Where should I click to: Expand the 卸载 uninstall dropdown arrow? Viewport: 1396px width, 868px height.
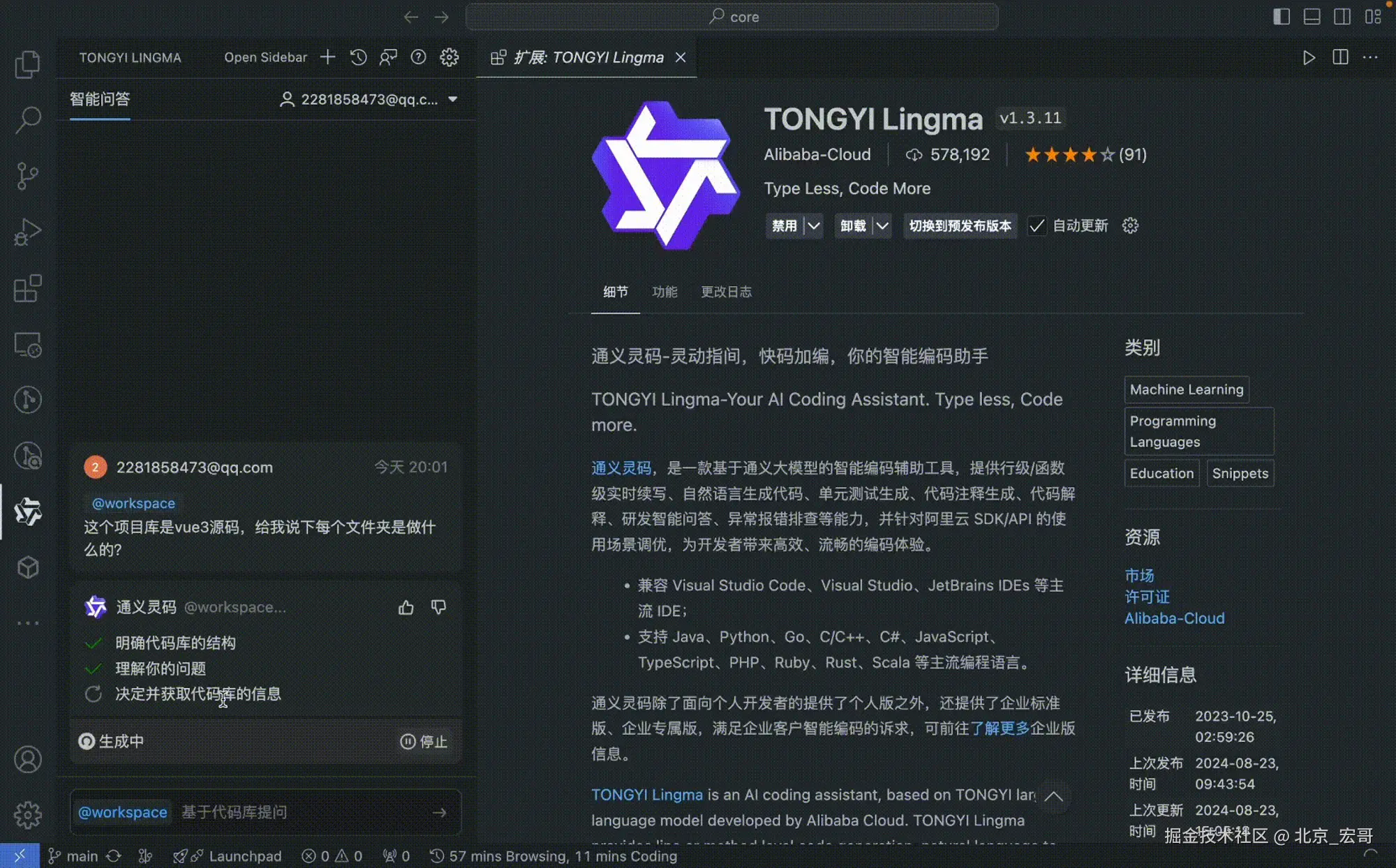pos(882,226)
